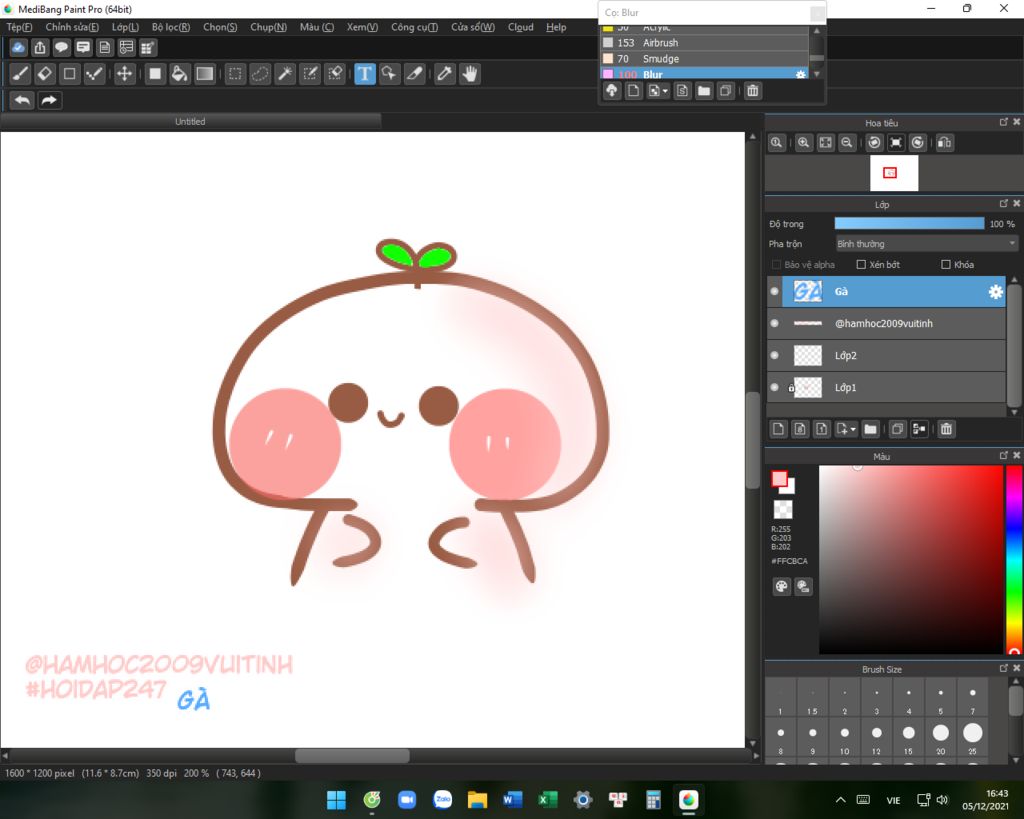
Task: Rotate canvas left in Navigator
Action: coord(874,142)
